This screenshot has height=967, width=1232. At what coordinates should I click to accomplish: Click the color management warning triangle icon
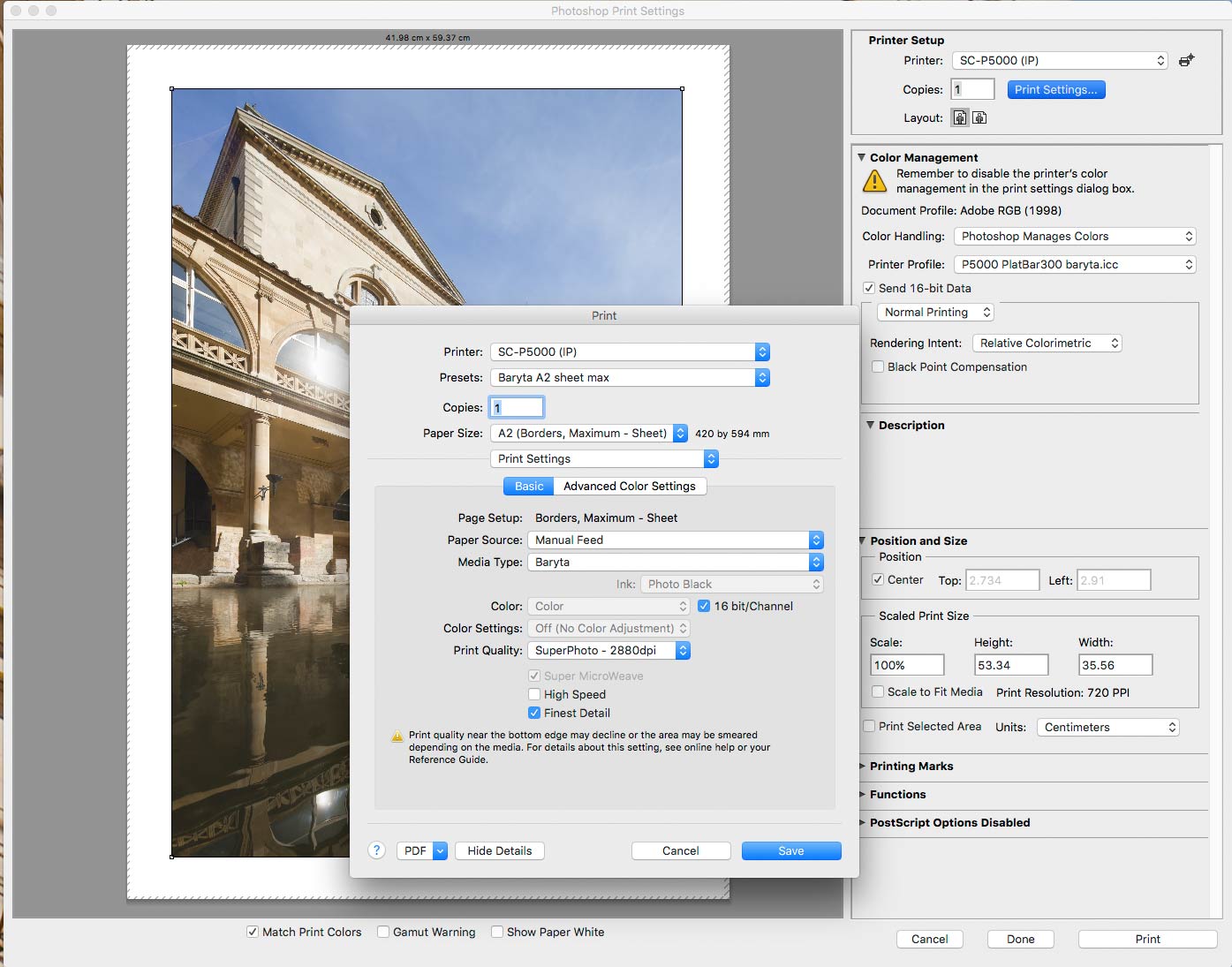pos(874,181)
